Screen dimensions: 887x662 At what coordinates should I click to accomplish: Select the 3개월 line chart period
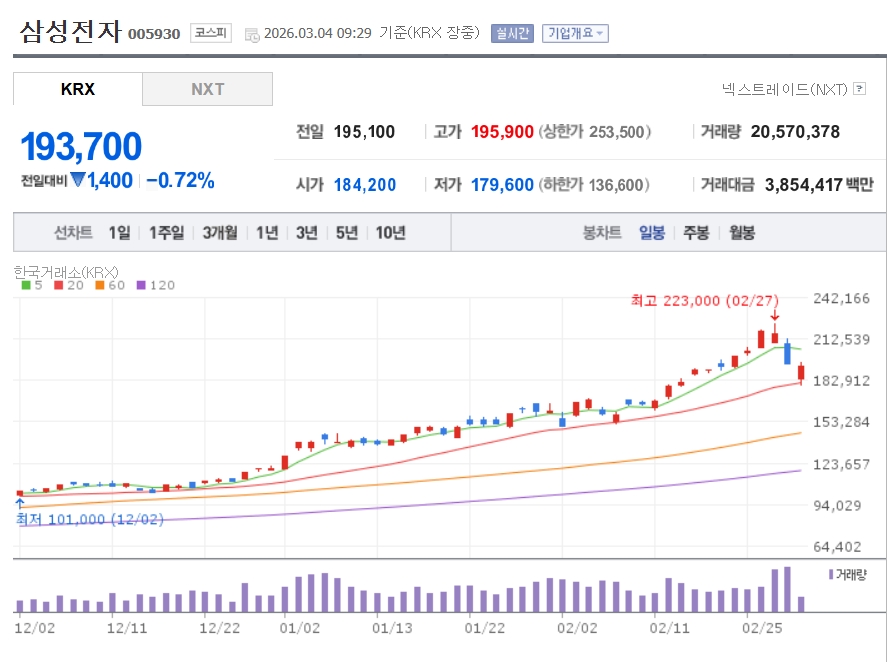pos(219,232)
